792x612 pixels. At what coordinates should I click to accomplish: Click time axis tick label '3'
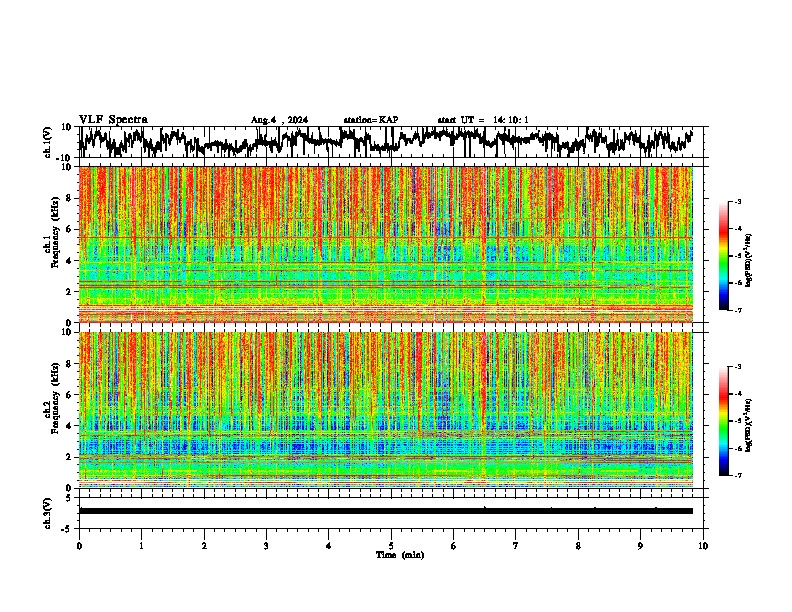(x=266, y=546)
